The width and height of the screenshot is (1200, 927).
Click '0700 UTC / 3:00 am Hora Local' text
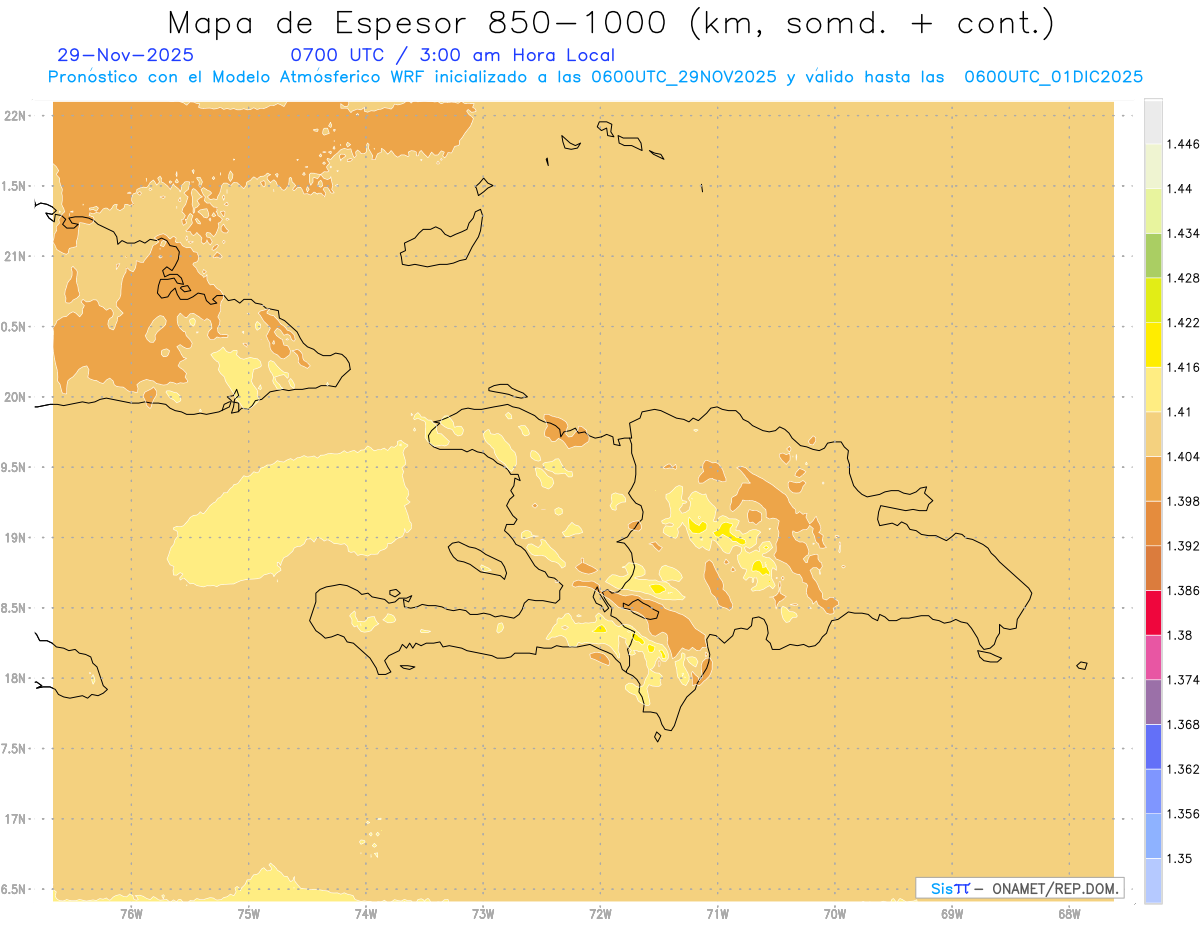pos(452,56)
